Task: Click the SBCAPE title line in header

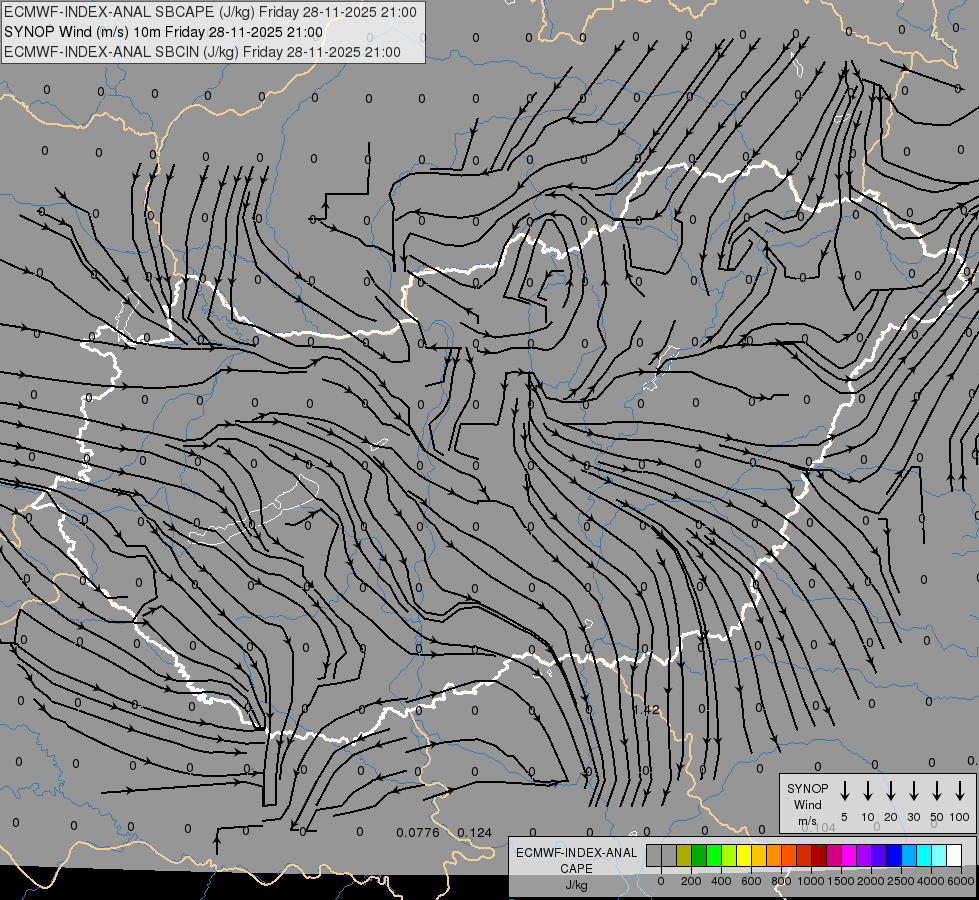Action: click(x=210, y=12)
